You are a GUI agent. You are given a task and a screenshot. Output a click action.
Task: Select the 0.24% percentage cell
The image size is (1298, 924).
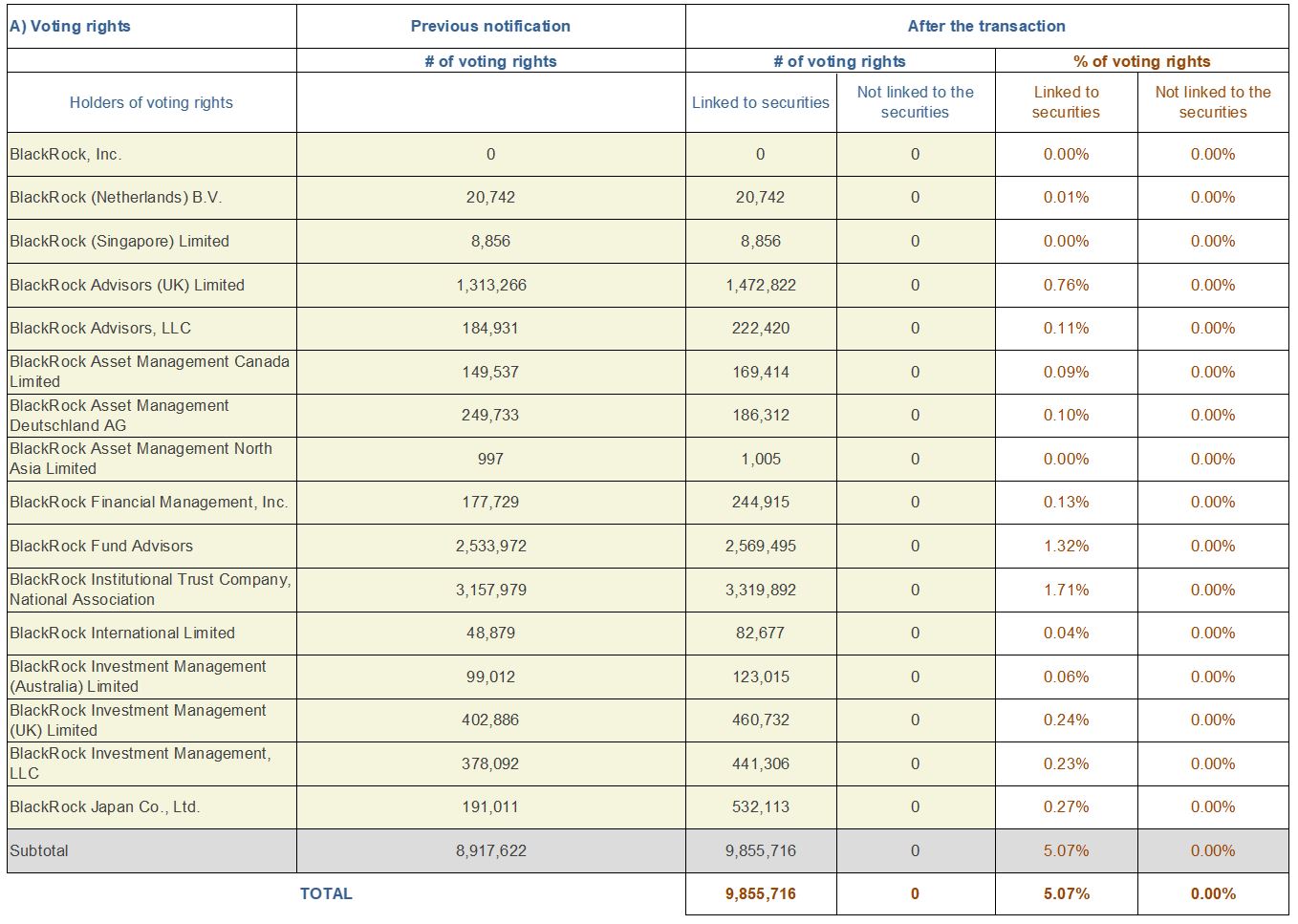(1066, 720)
